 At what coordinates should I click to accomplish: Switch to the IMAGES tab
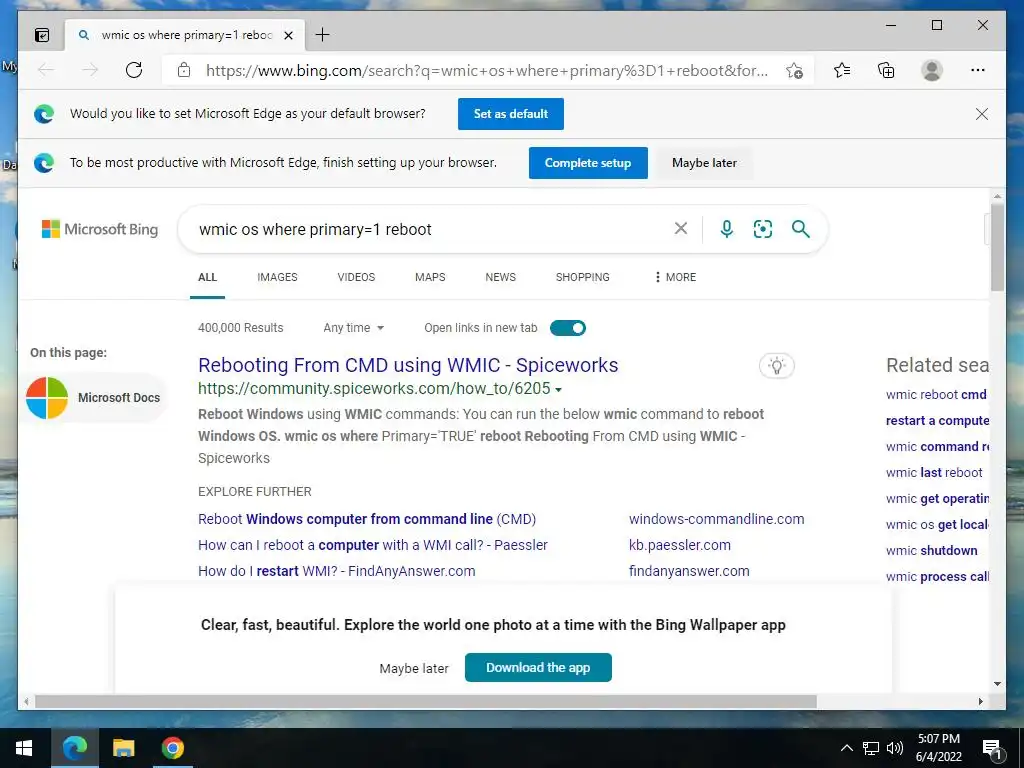click(x=277, y=278)
